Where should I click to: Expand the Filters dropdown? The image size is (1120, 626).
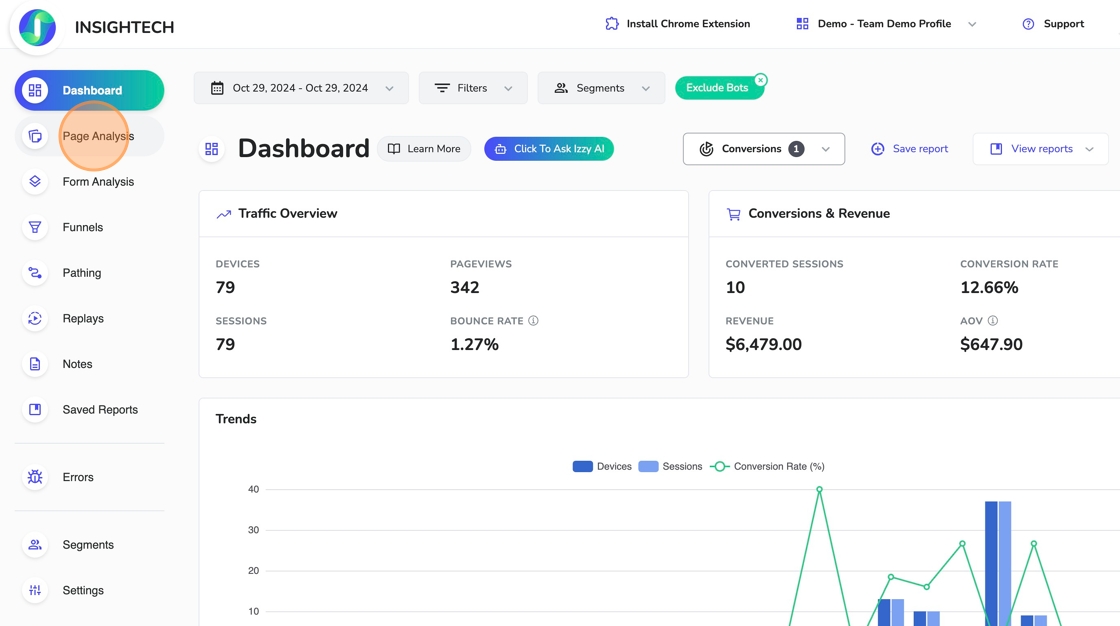[473, 88]
